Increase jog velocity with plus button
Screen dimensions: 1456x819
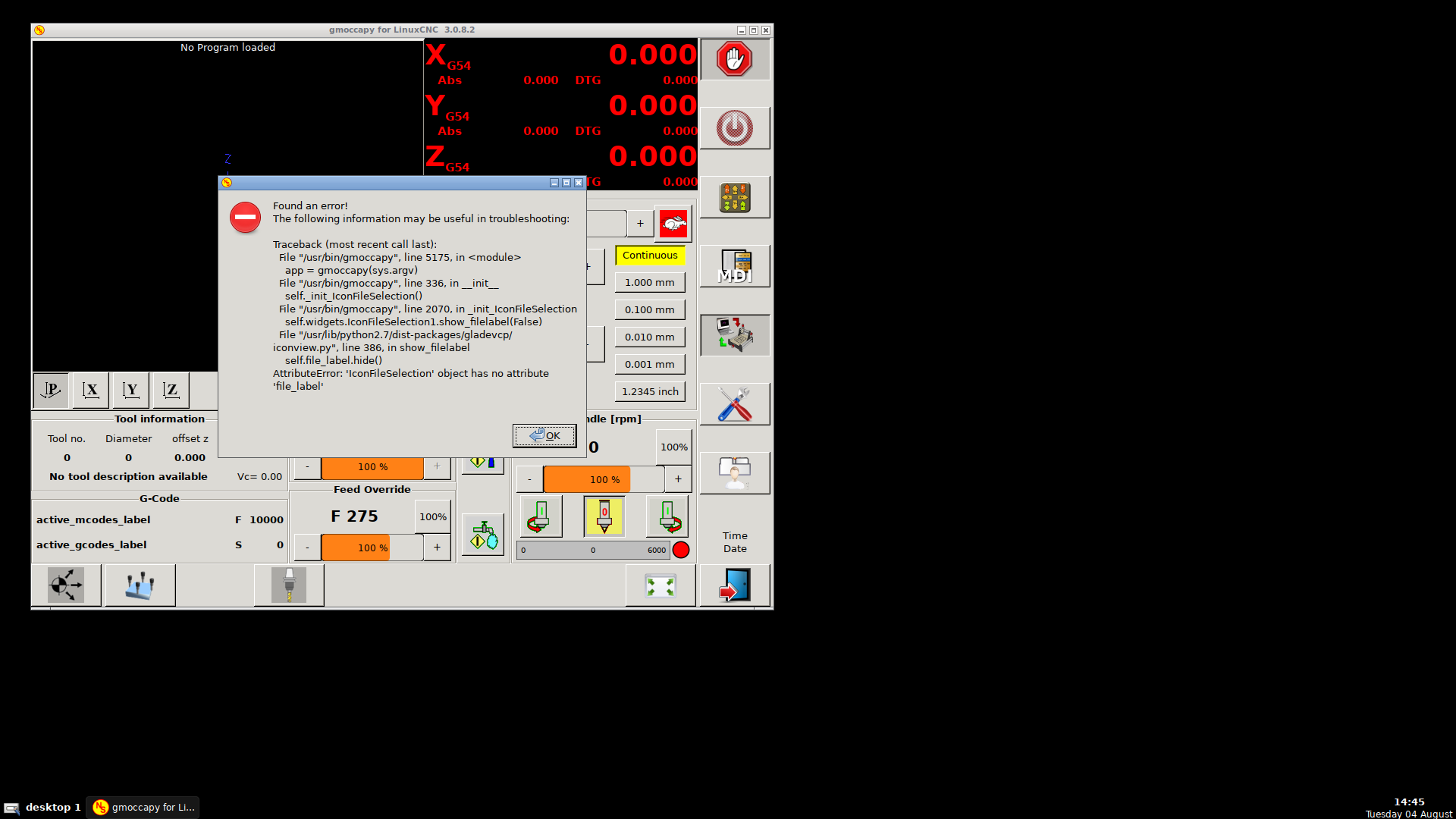(640, 224)
